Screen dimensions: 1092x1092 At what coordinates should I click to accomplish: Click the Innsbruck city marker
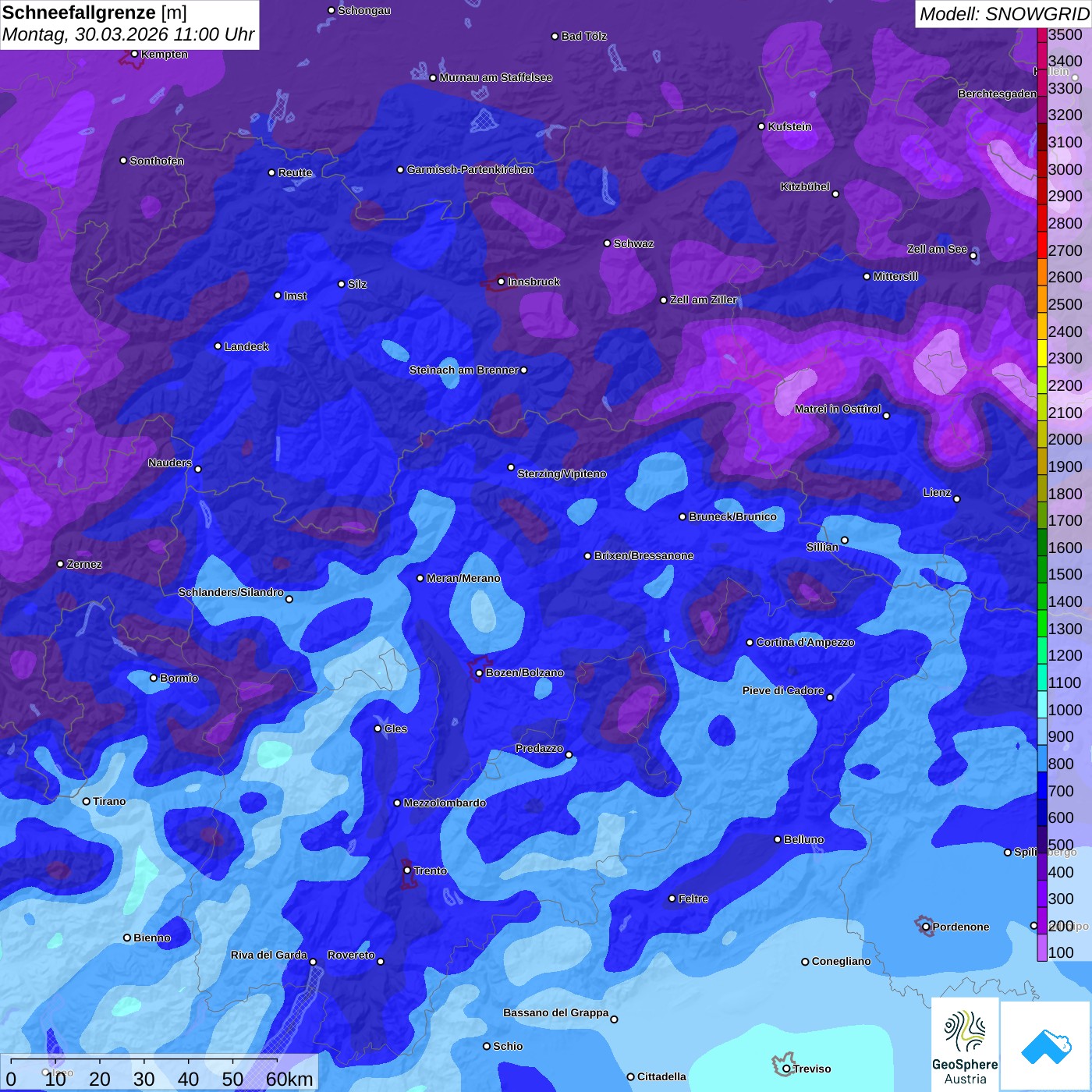click(x=501, y=282)
